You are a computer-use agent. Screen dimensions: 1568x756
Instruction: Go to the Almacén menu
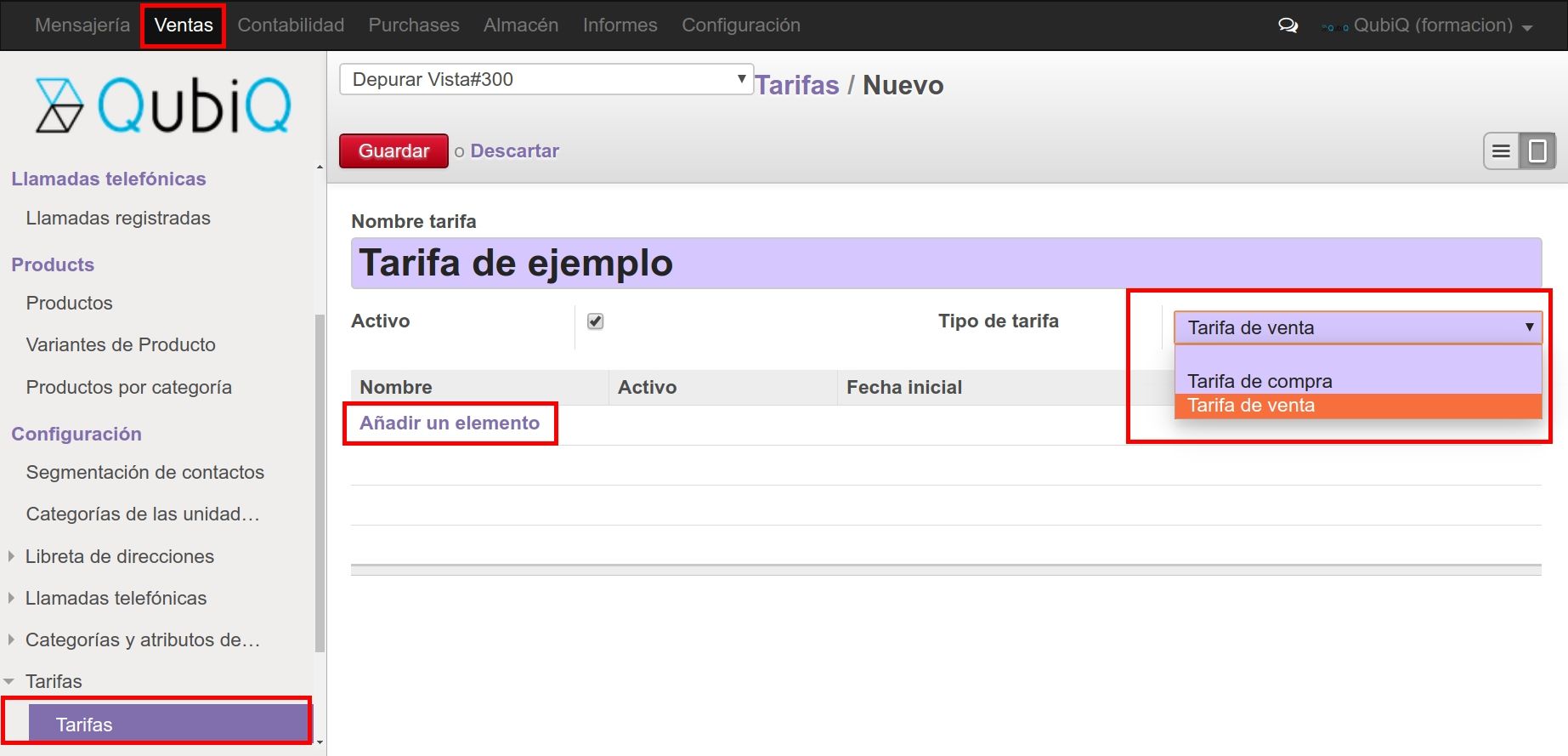(520, 26)
